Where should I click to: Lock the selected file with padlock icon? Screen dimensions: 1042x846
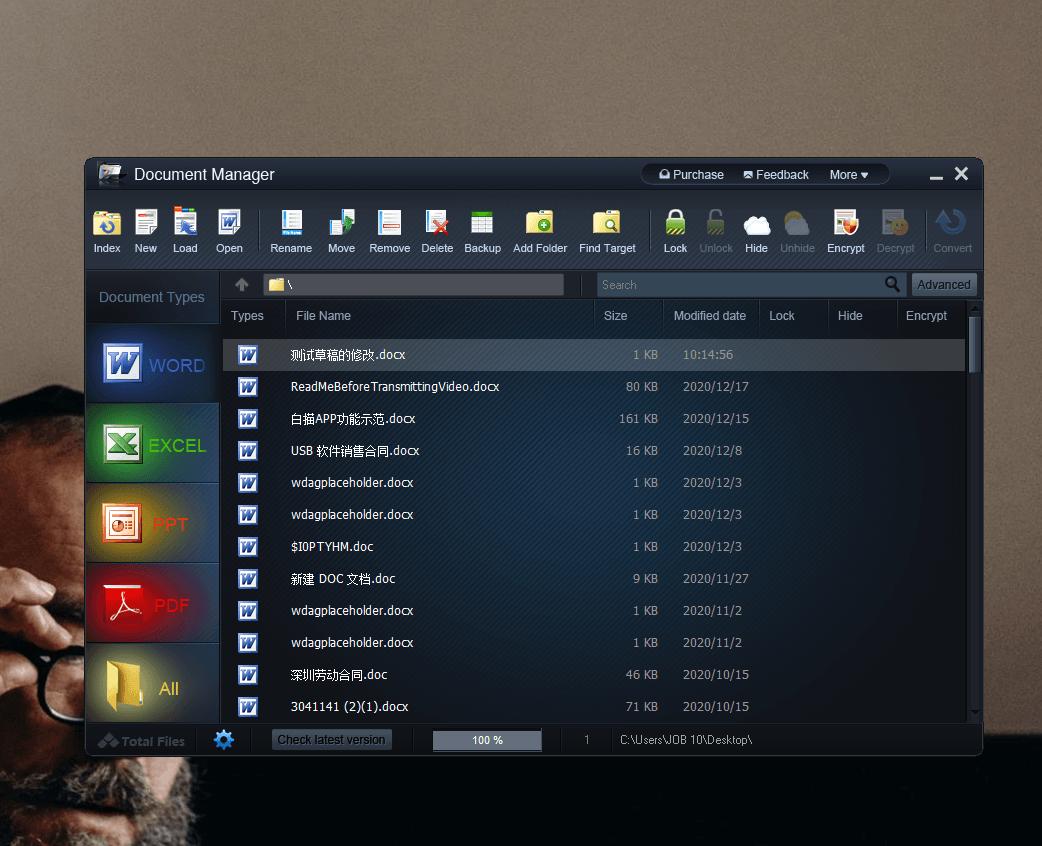click(x=675, y=223)
